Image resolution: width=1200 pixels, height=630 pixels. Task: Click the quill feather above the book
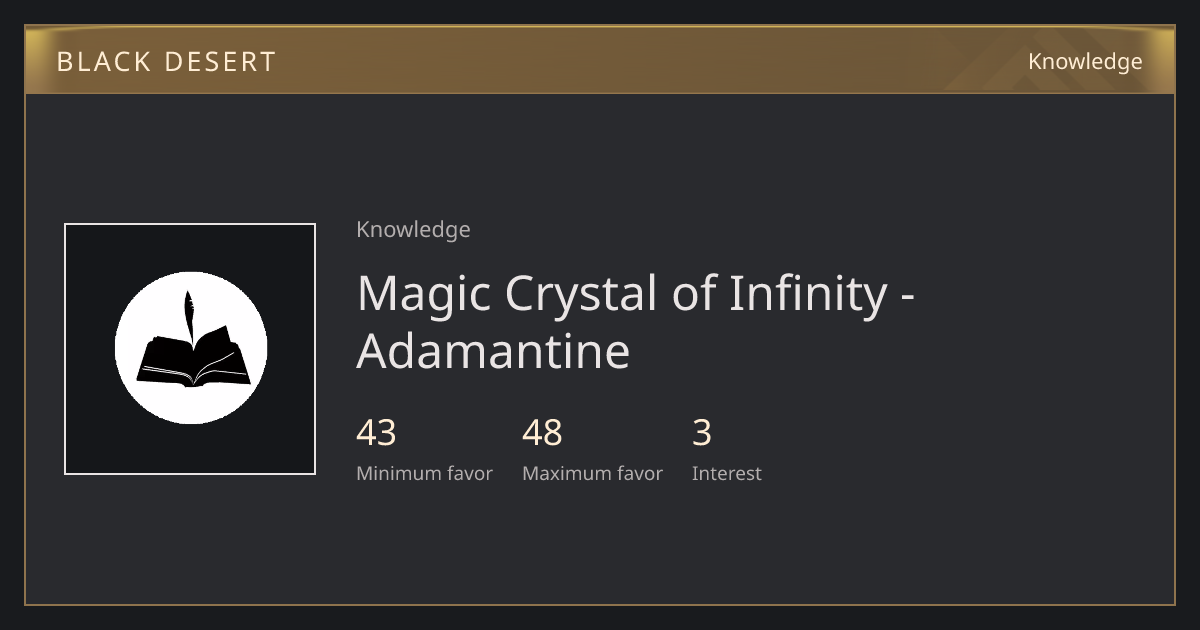tap(188, 316)
